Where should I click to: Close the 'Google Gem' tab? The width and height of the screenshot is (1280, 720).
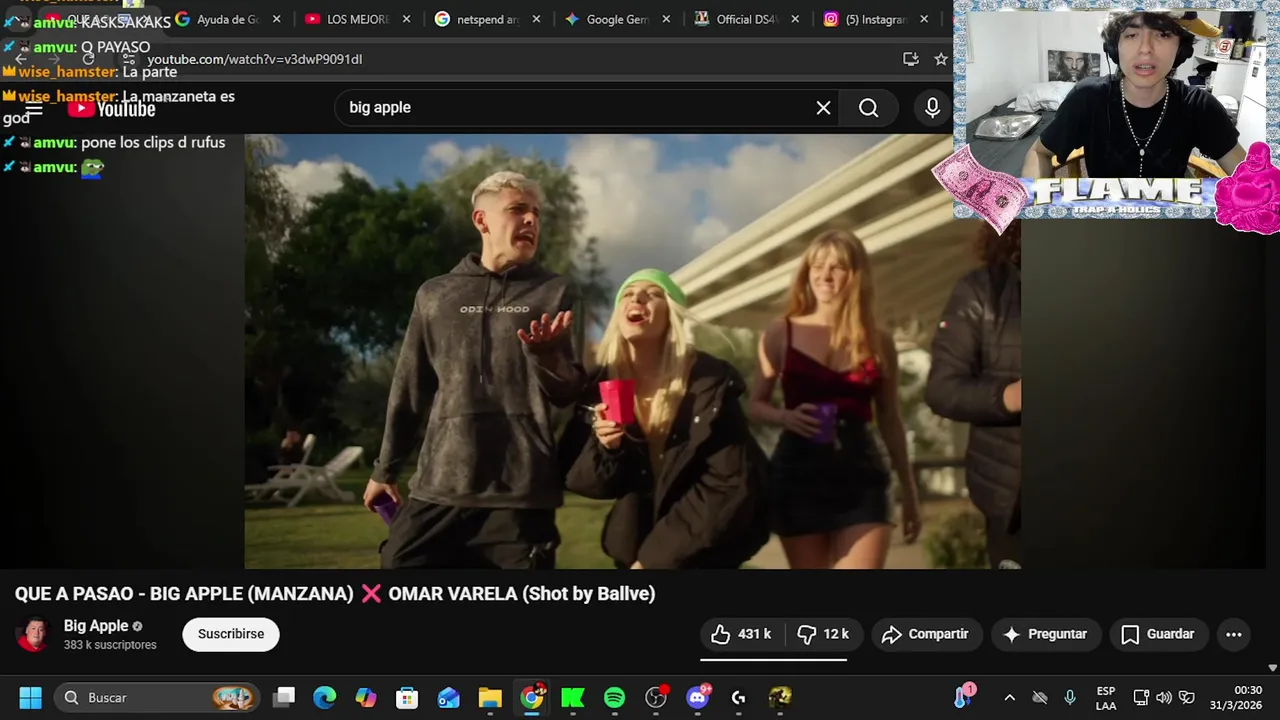coord(666,19)
